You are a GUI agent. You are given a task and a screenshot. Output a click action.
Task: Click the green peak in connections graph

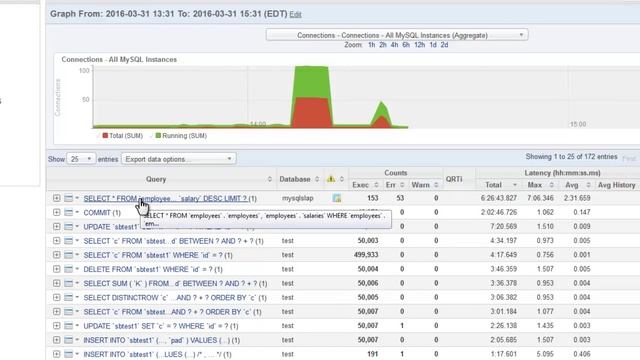(x=312, y=81)
